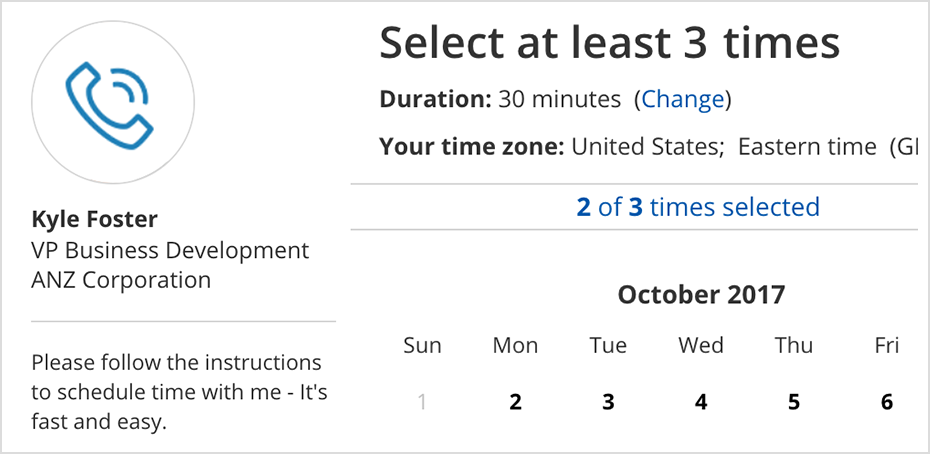The image size is (930, 454).
Task: Click the Change duration link
Action: (x=683, y=99)
